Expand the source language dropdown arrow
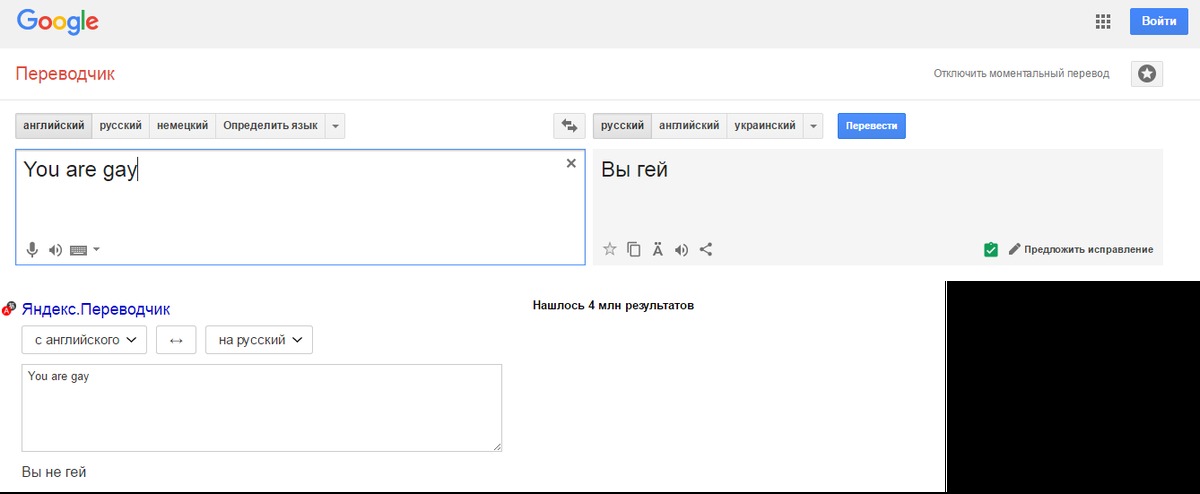Image resolution: width=1200 pixels, height=494 pixels. click(x=335, y=126)
